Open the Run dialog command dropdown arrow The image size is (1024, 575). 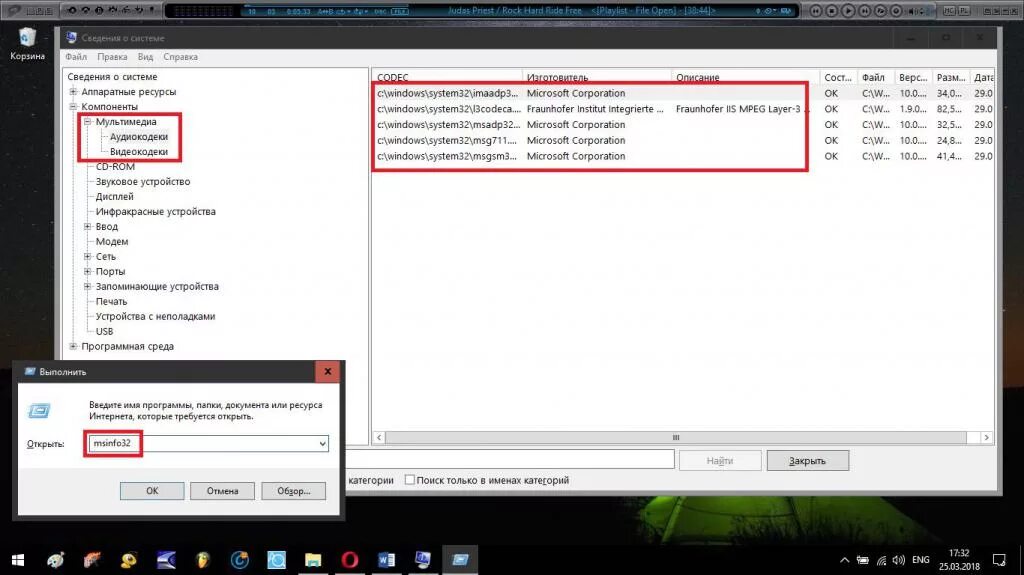322,444
